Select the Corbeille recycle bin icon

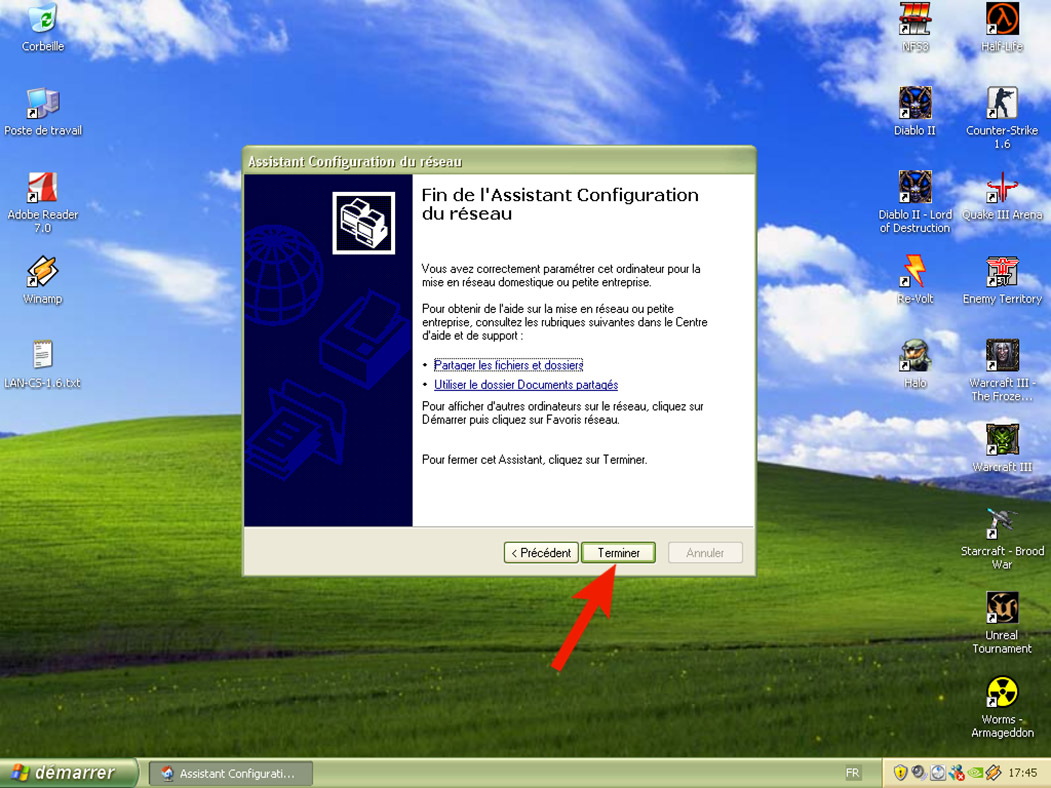[x=42, y=20]
